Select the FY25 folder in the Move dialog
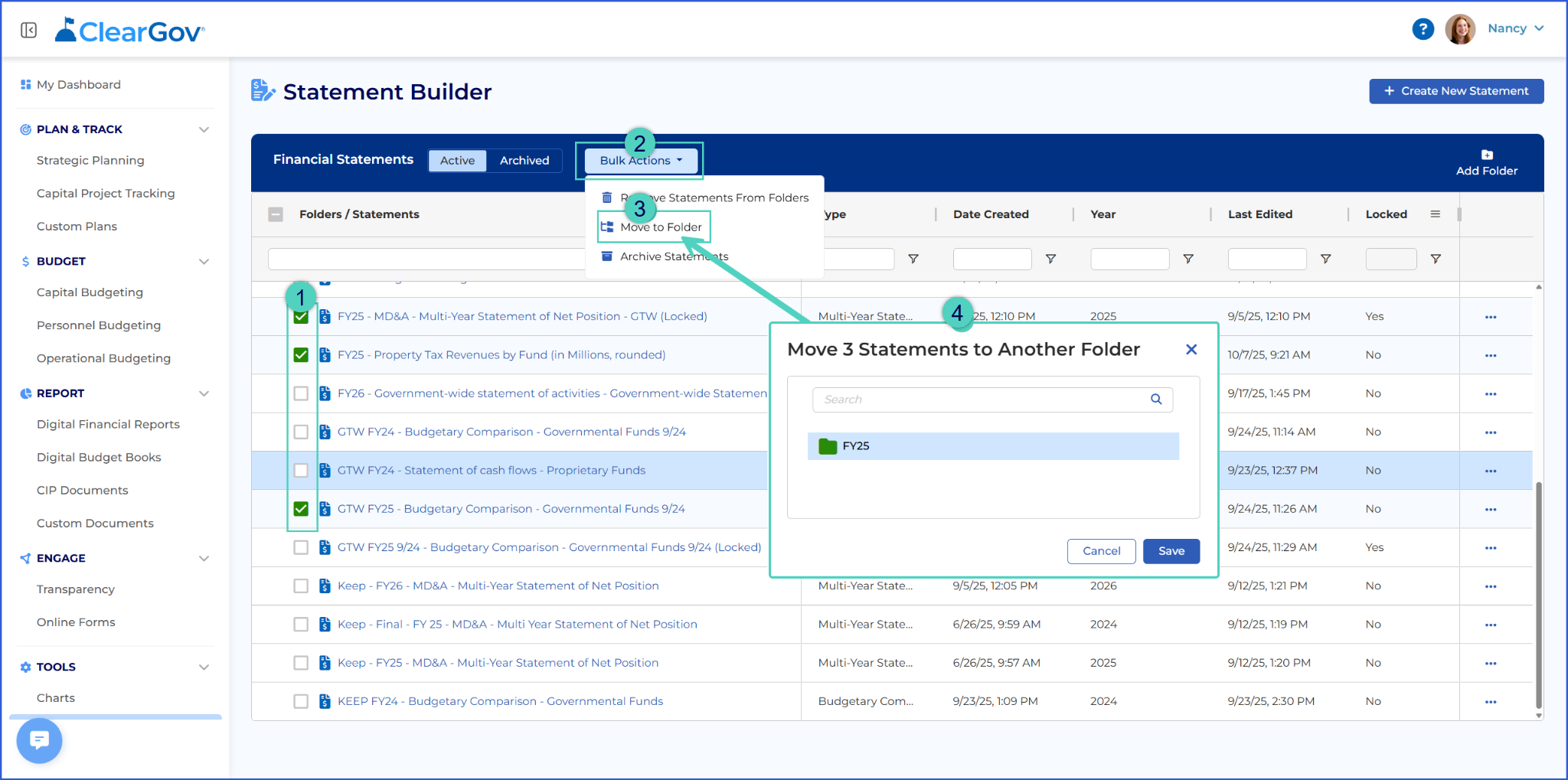 [x=993, y=446]
